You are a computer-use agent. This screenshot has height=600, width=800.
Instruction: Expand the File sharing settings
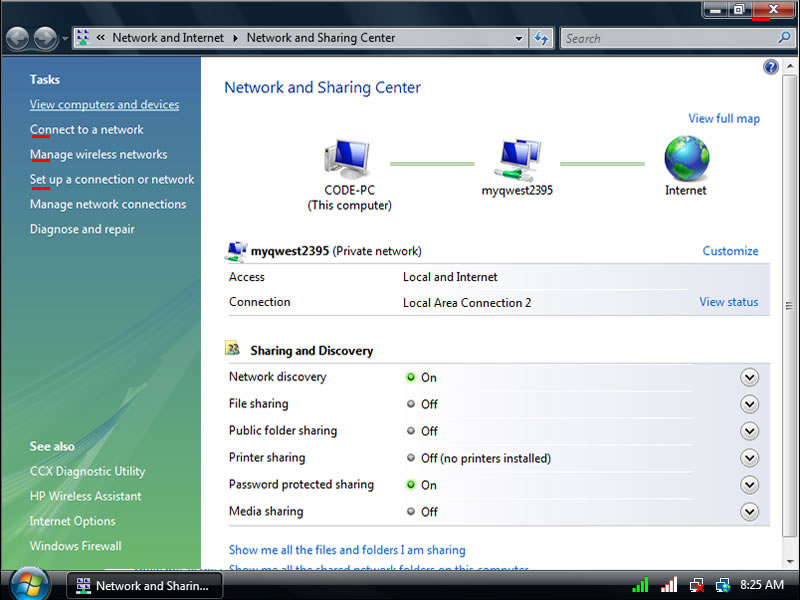749,404
